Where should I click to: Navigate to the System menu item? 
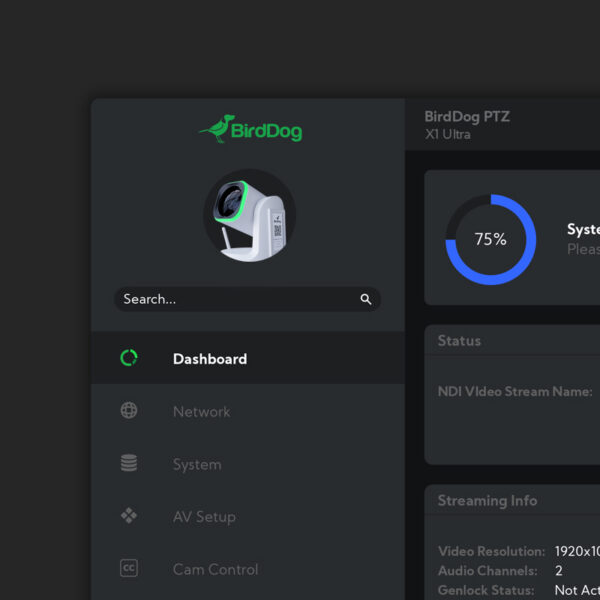coord(197,464)
